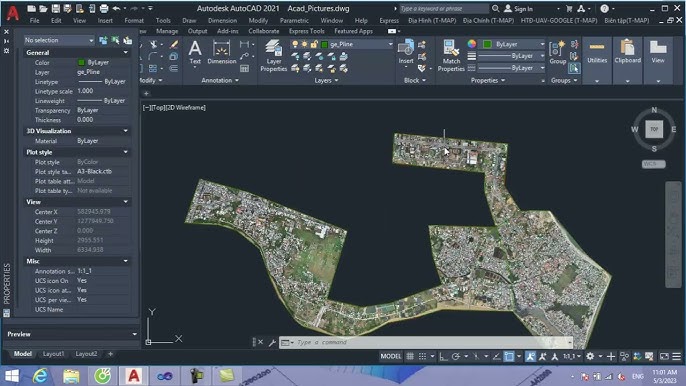Image resolution: width=686 pixels, height=386 pixels.
Task: Expand the Annotation panel flyout
Action: pos(220,81)
